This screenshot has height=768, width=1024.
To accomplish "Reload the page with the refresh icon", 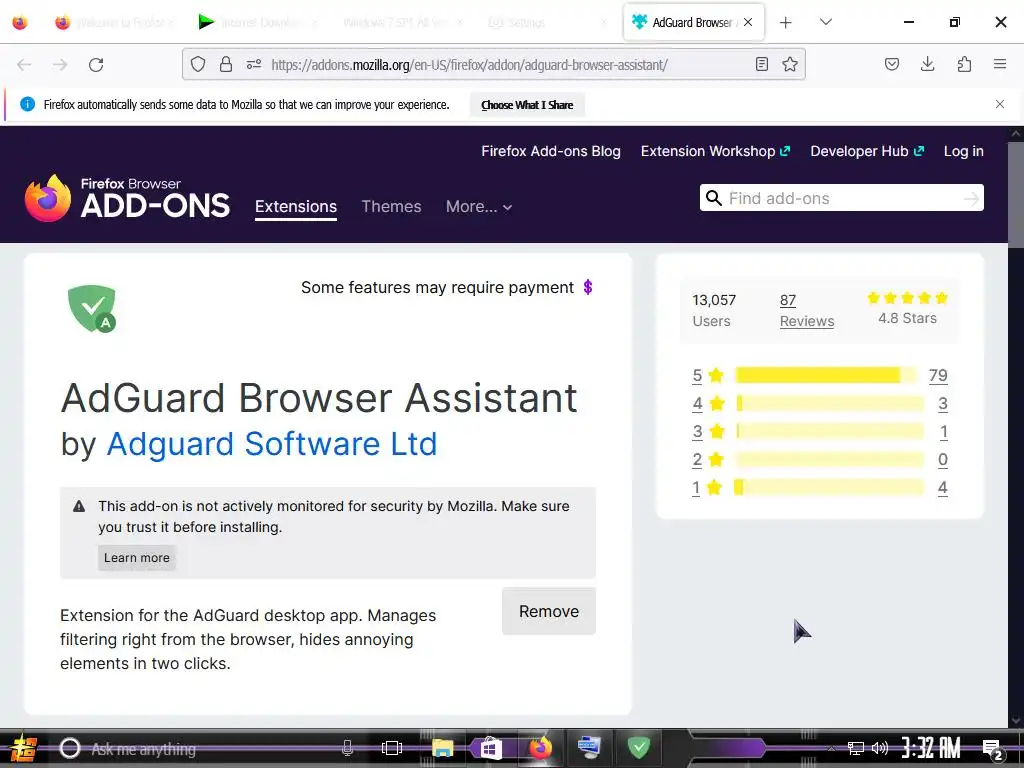I will [x=96, y=65].
